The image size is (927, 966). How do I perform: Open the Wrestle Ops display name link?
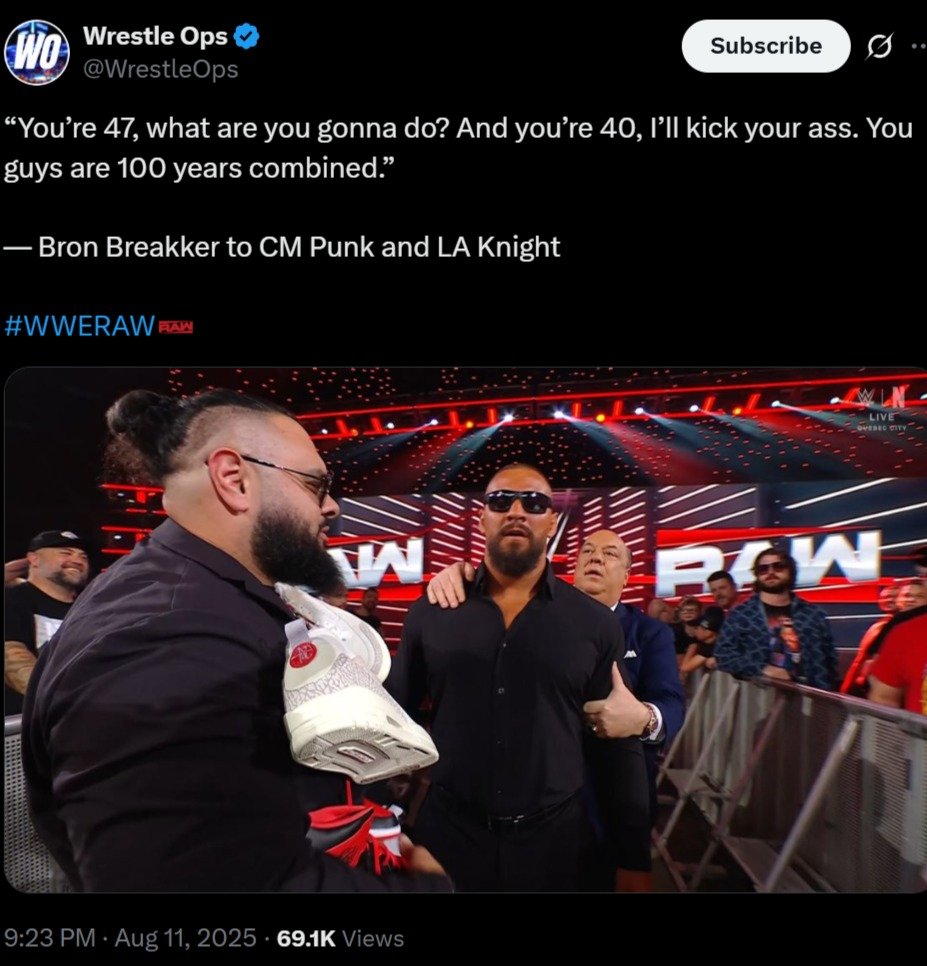tap(155, 36)
